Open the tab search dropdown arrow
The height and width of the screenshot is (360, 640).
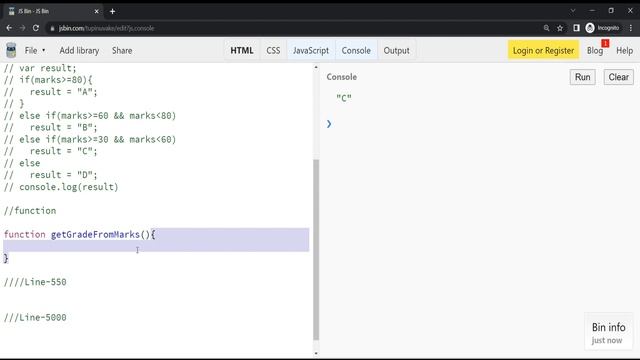pos(573,11)
